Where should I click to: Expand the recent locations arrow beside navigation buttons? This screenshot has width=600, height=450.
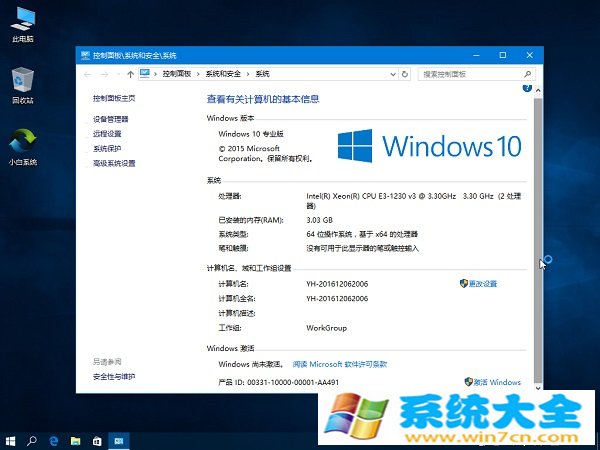tap(117, 74)
